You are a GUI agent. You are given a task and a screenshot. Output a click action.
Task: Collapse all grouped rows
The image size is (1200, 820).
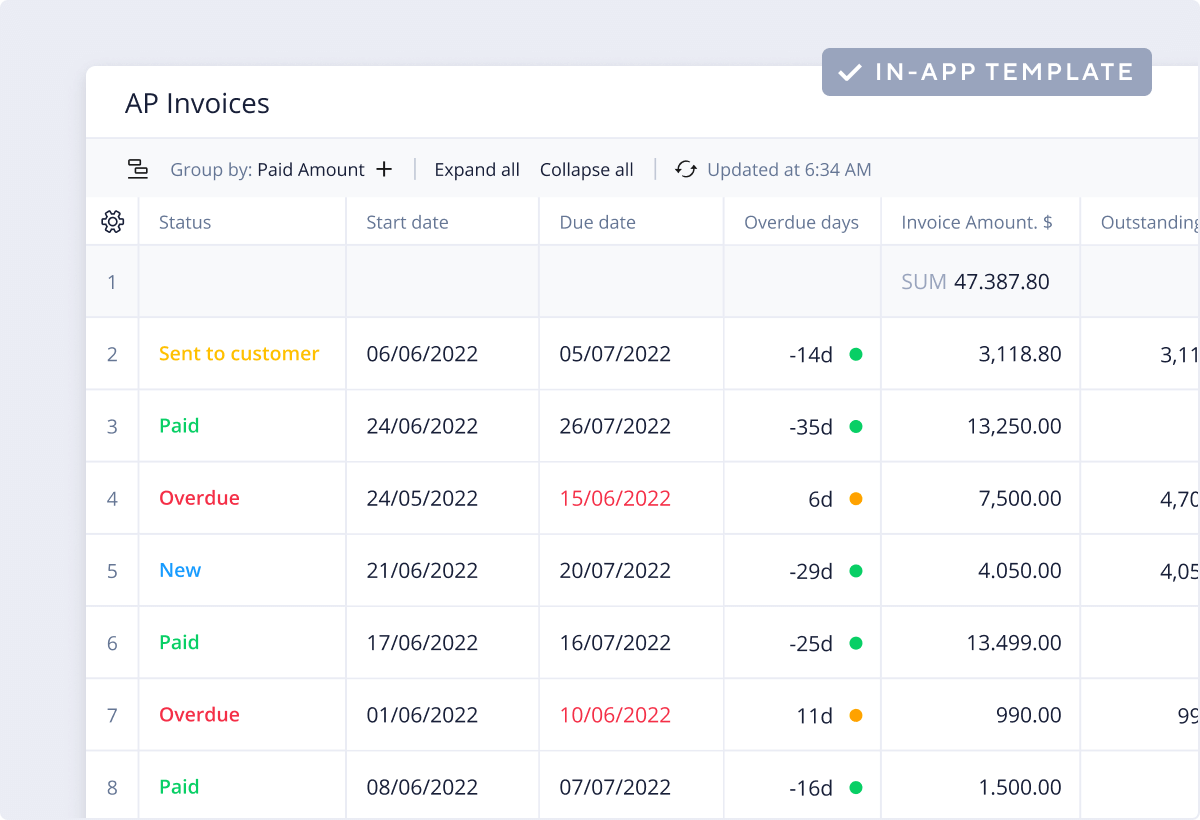pyautogui.click(x=587, y=170)
